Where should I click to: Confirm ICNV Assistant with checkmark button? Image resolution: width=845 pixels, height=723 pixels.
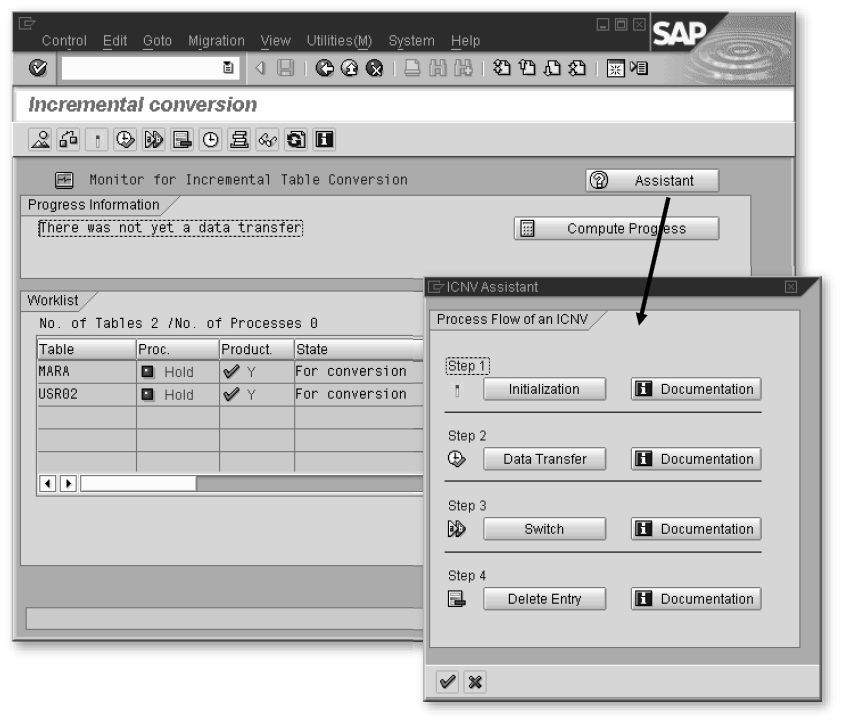coord(447,682)
